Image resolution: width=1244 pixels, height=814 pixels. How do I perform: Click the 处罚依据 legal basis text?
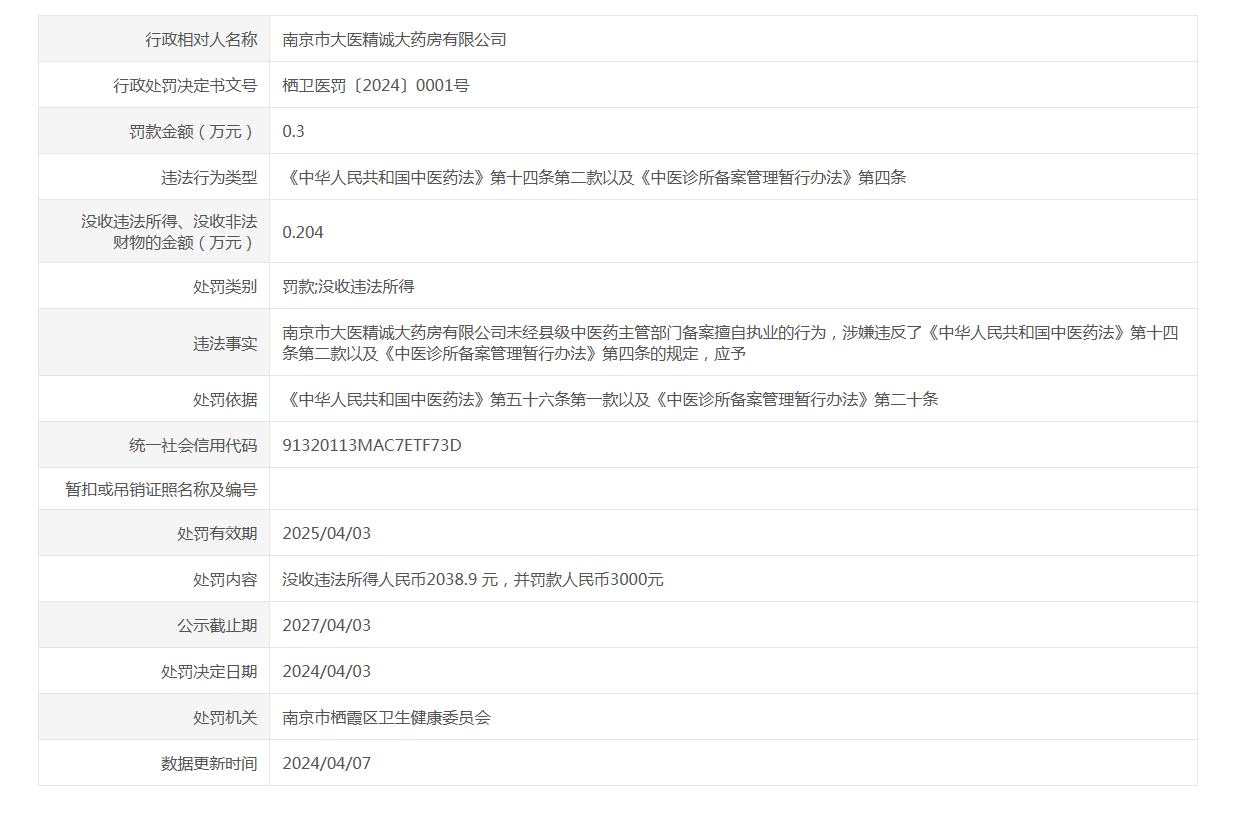[x=610, y=400]
